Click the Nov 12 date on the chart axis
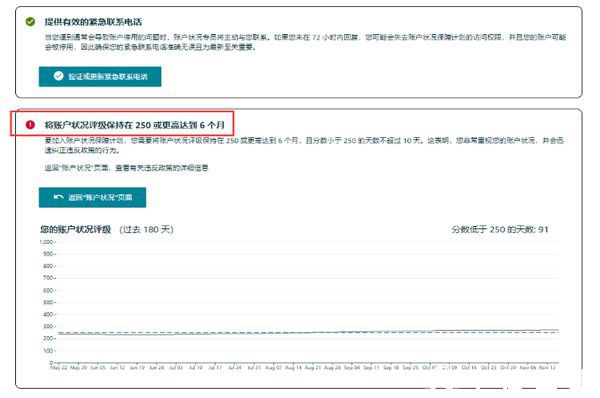 pos(547,367)
